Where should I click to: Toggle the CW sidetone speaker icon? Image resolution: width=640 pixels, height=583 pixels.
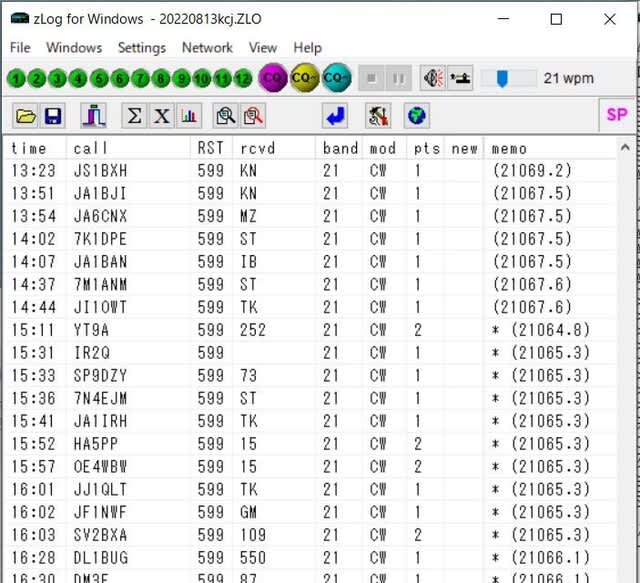(433, 78)
